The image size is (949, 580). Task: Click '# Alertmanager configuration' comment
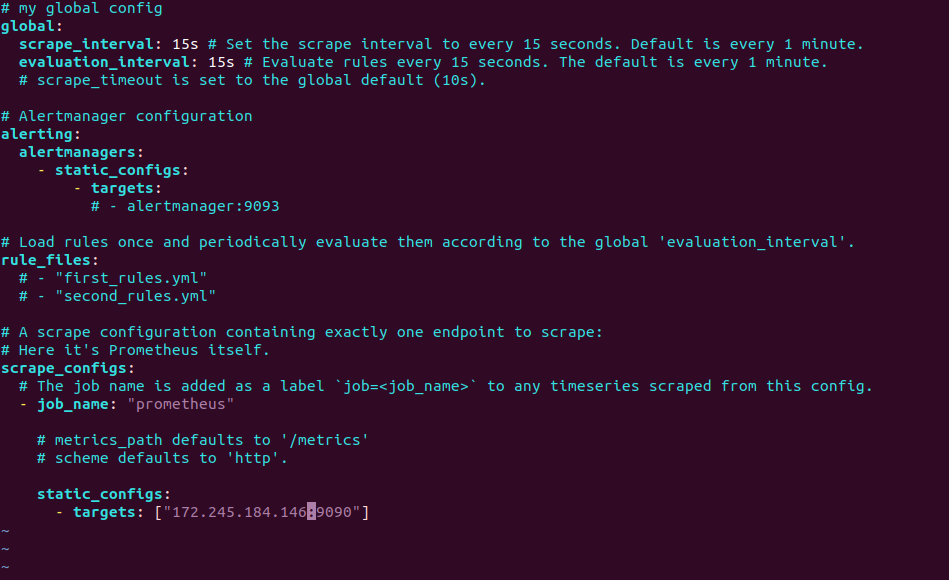click(x=126, y=116)
